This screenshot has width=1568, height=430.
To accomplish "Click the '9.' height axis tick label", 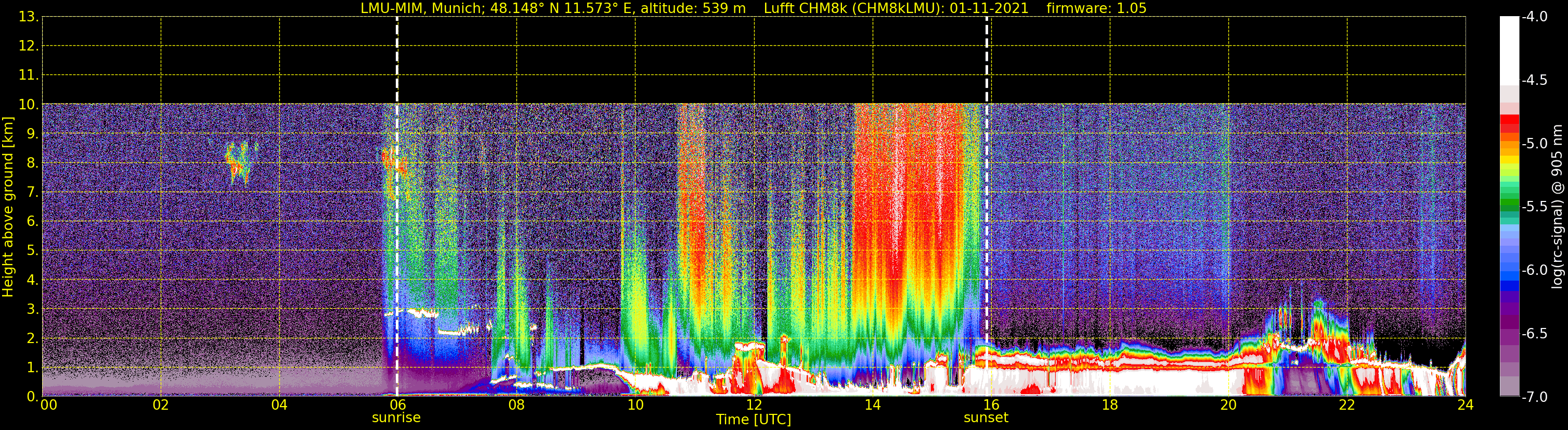I will [x=32, y=133].
